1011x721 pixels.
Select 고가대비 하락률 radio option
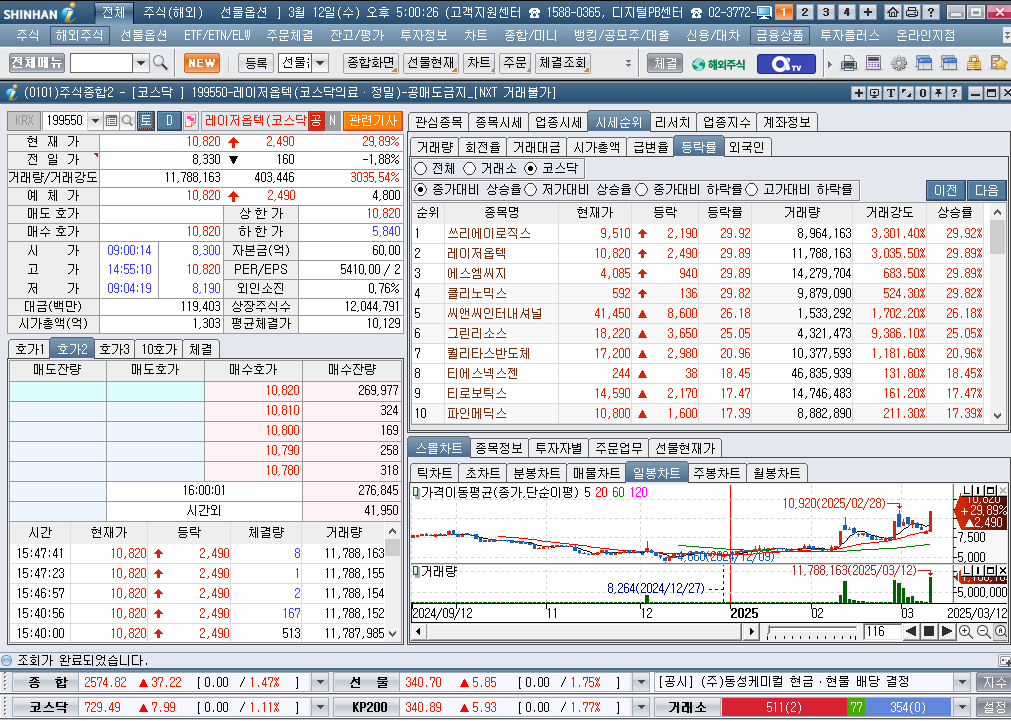pyautogui.click(x=752, y=190)
